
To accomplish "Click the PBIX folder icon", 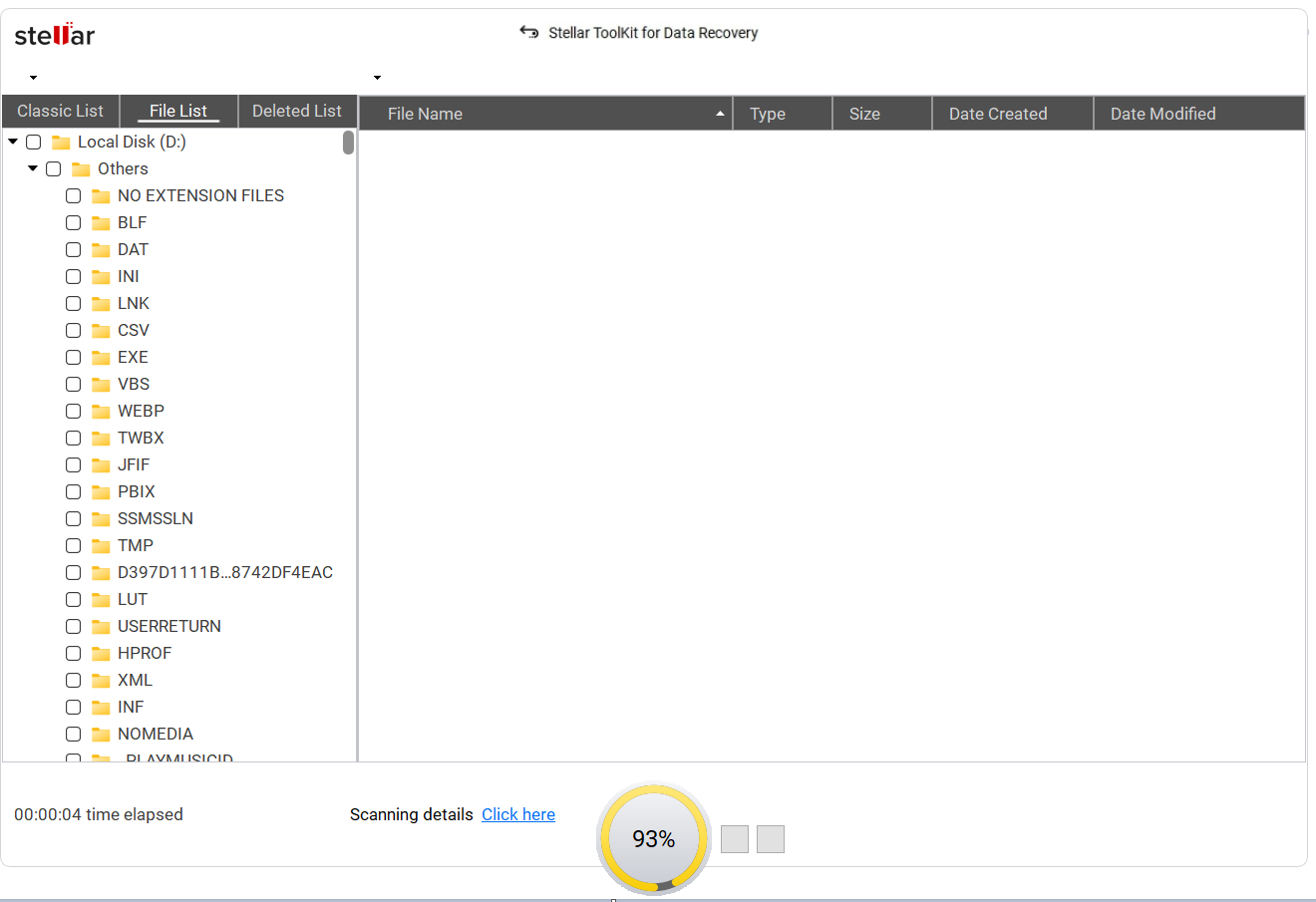I will coord(101,492).
